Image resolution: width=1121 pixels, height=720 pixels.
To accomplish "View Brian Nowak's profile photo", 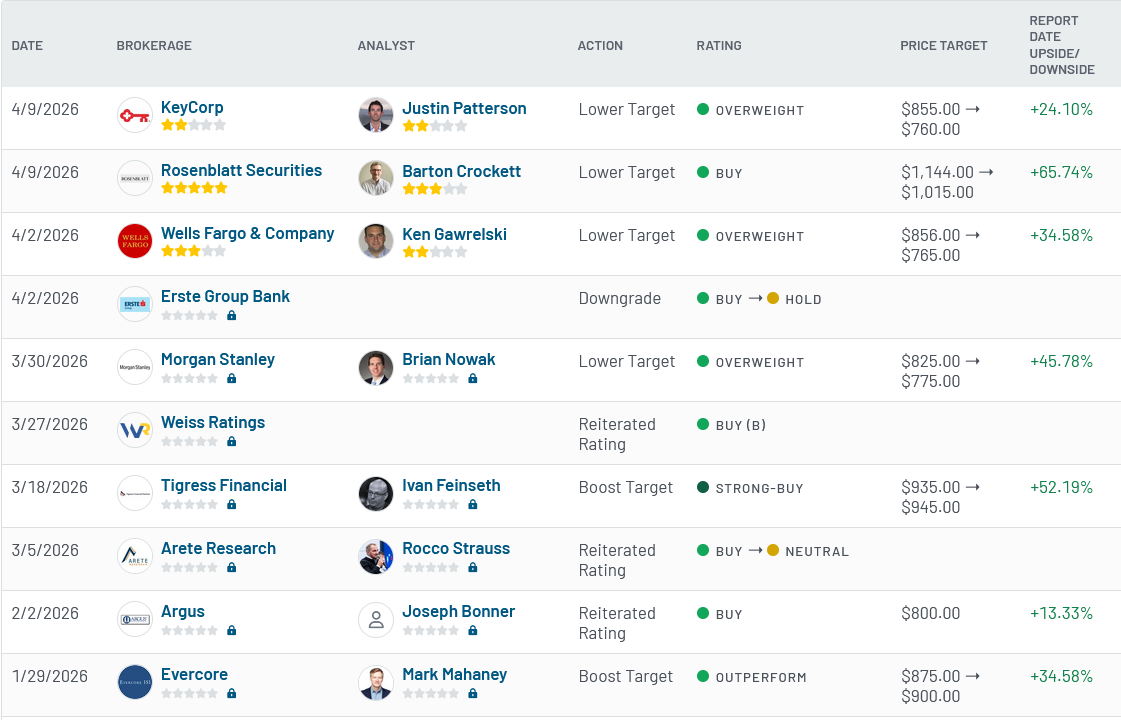I will tap(375, 367).
